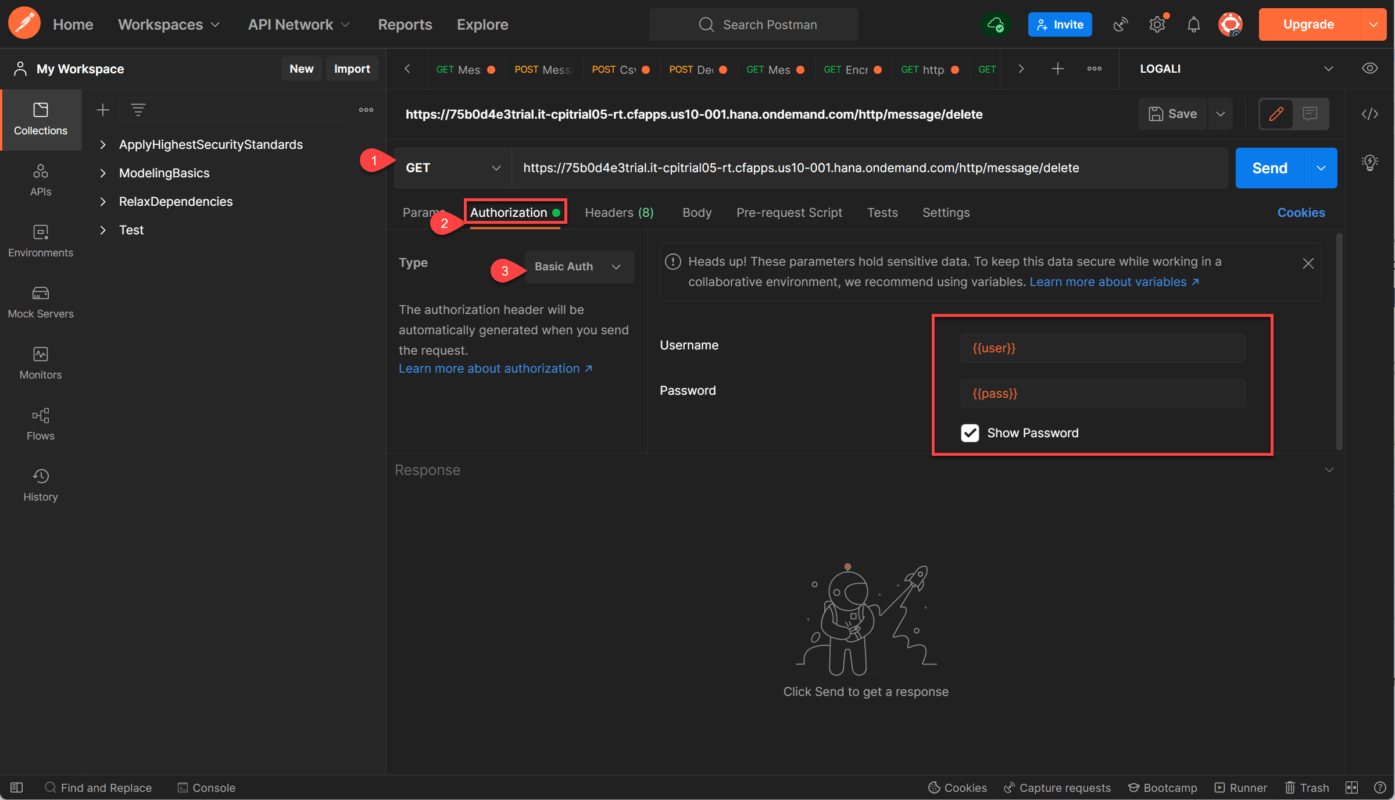Open the collections more options ellipsis
The width and height of the screenshot is (1395, 800).
coord(366,110)
